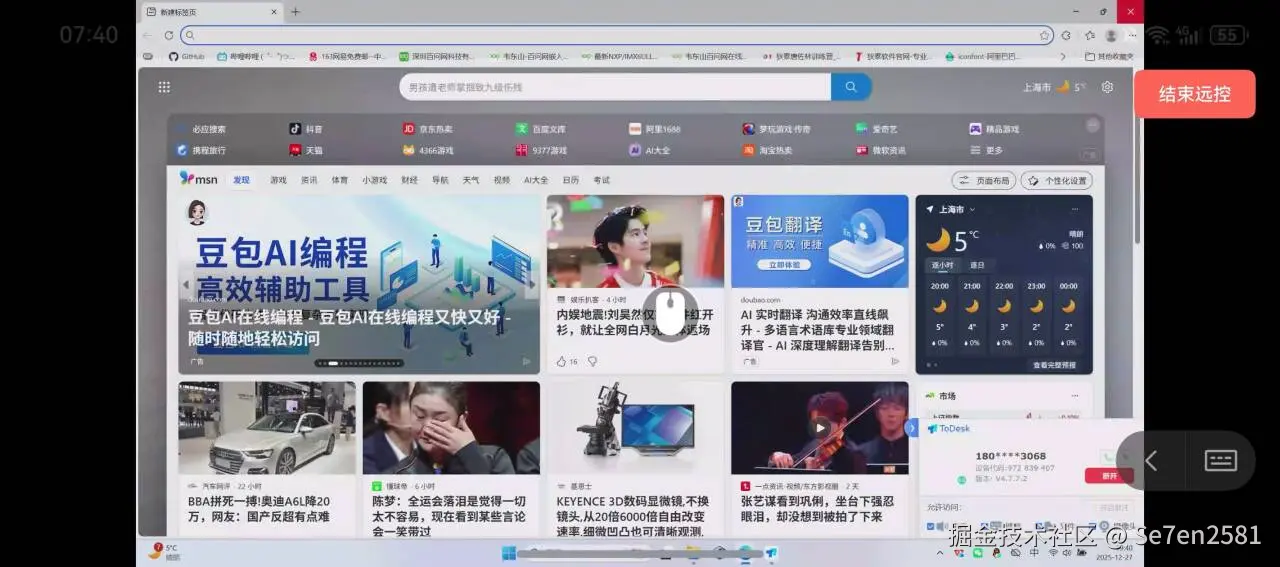Open the KEYENCE 3D数码显微镜 ad

tap(635, 459)
